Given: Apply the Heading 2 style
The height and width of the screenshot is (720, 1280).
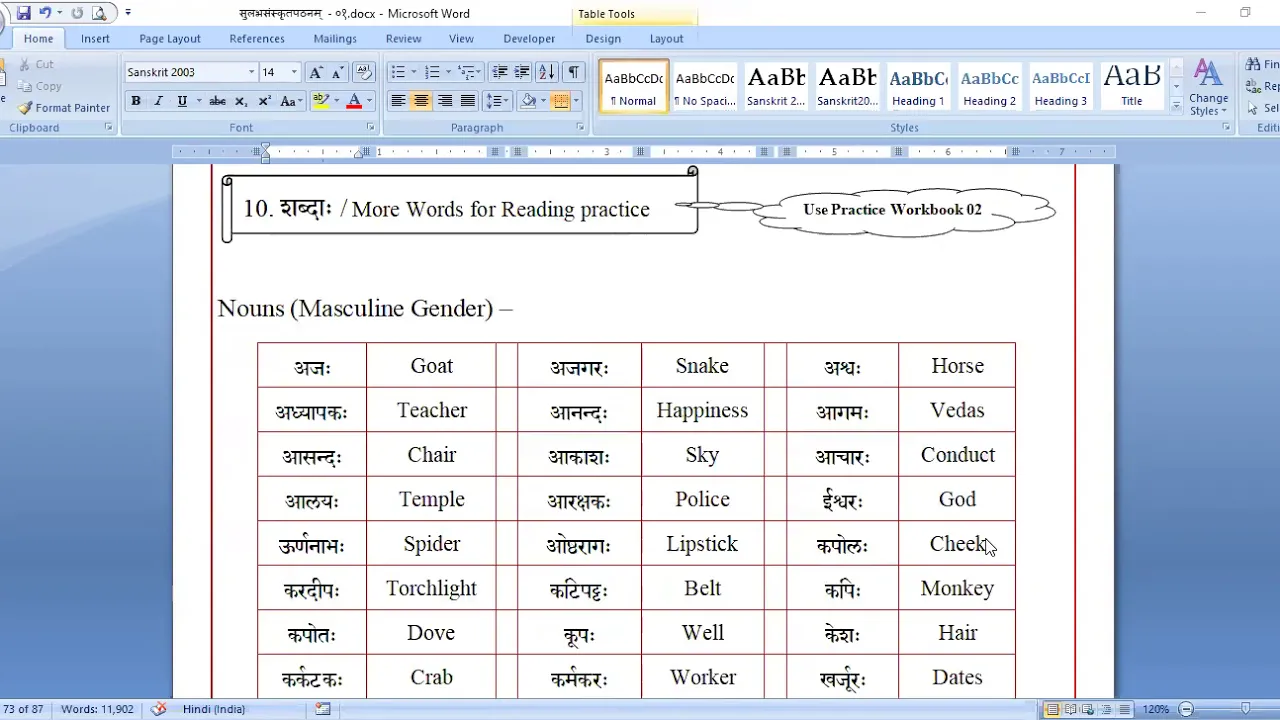Looking at the screenshot, I should 990,86.
